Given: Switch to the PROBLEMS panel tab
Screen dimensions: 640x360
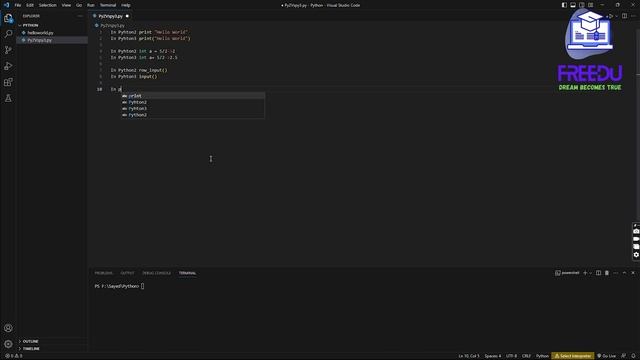Looking at the screenshot, I should [x=104, y=273].
